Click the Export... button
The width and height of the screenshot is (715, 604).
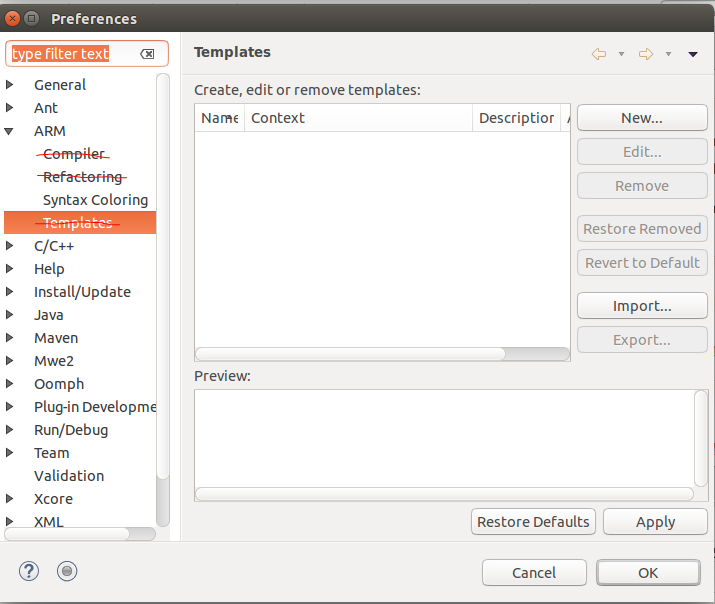point(642,340)
